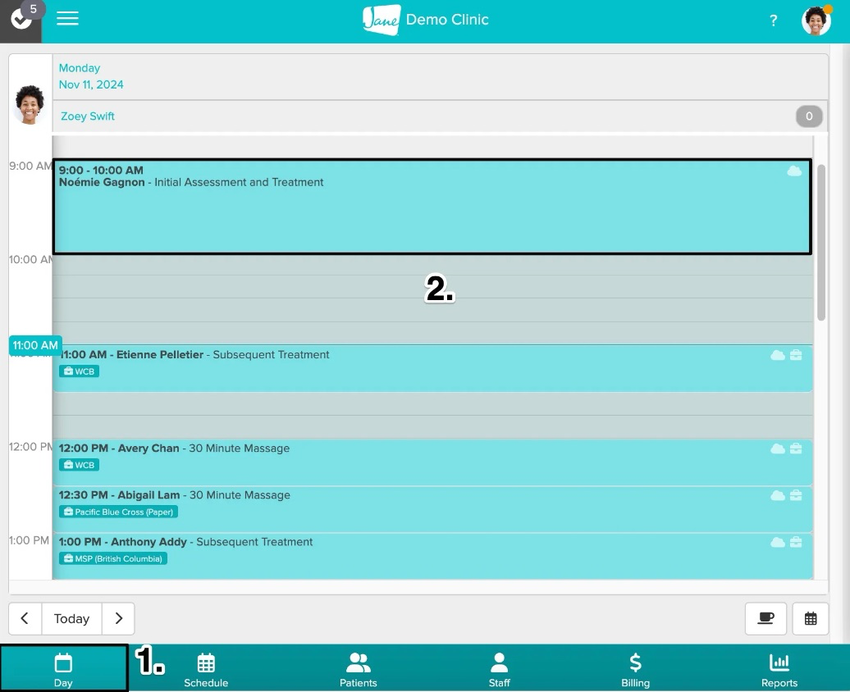Viewport: 850px width, 692px height.
Task: Click the Jane logo in header
Action: [382, 20]
